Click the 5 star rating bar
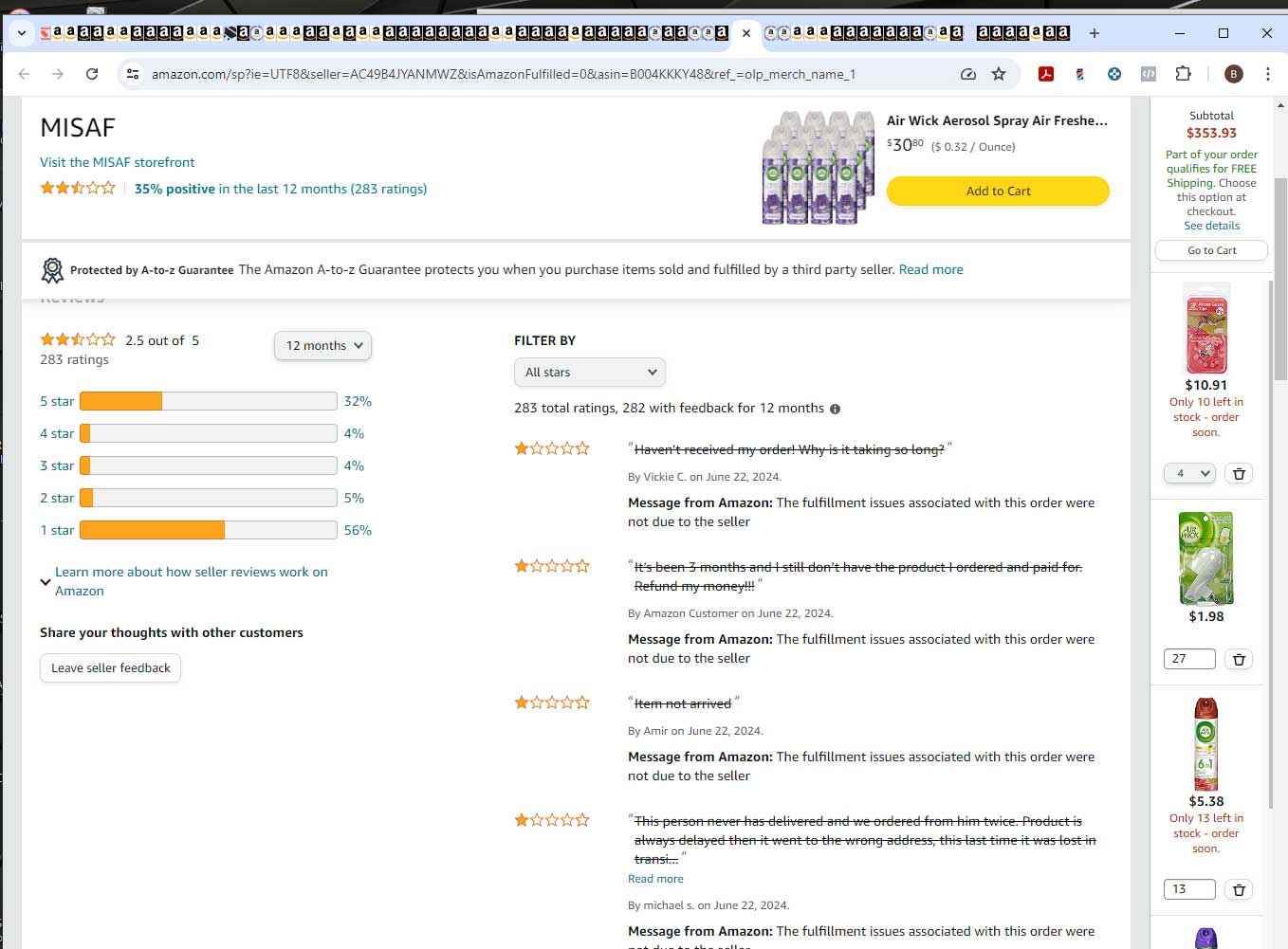Screen dimensions: 1288x949 (x=209, y=401)
